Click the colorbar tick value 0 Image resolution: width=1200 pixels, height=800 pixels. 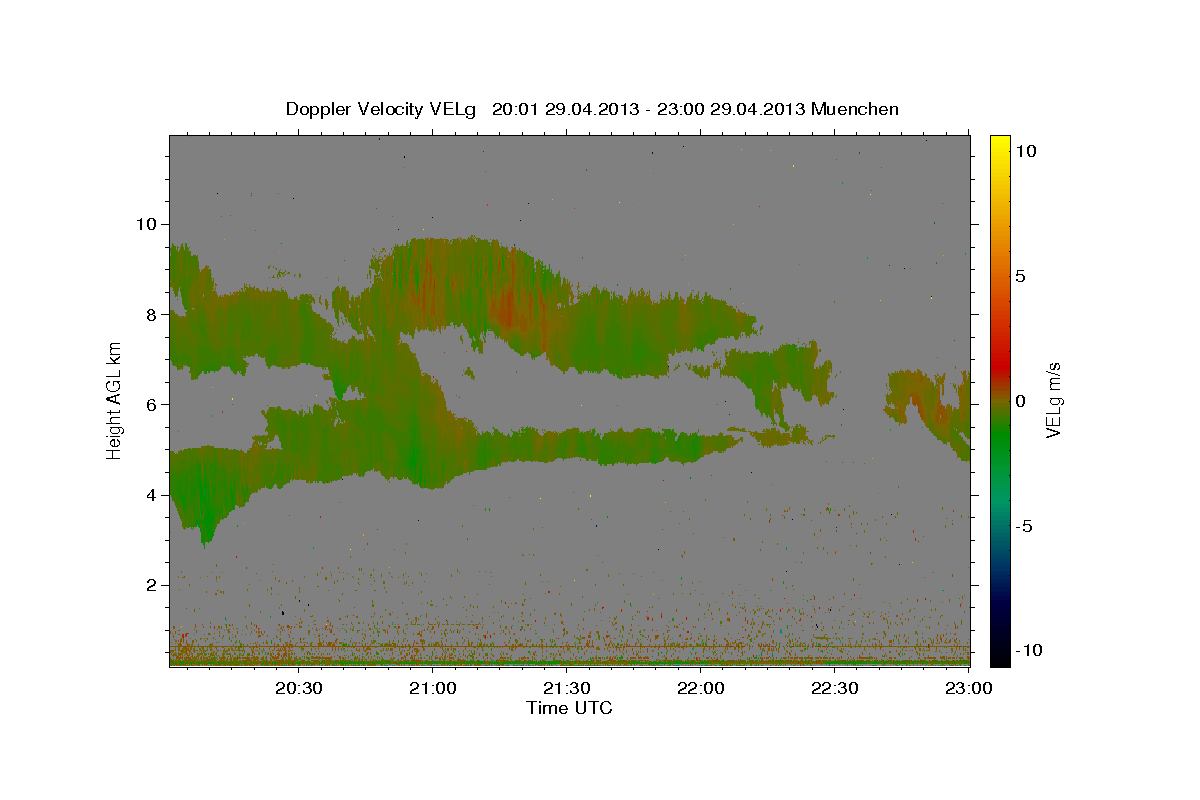click(1021, 401)
